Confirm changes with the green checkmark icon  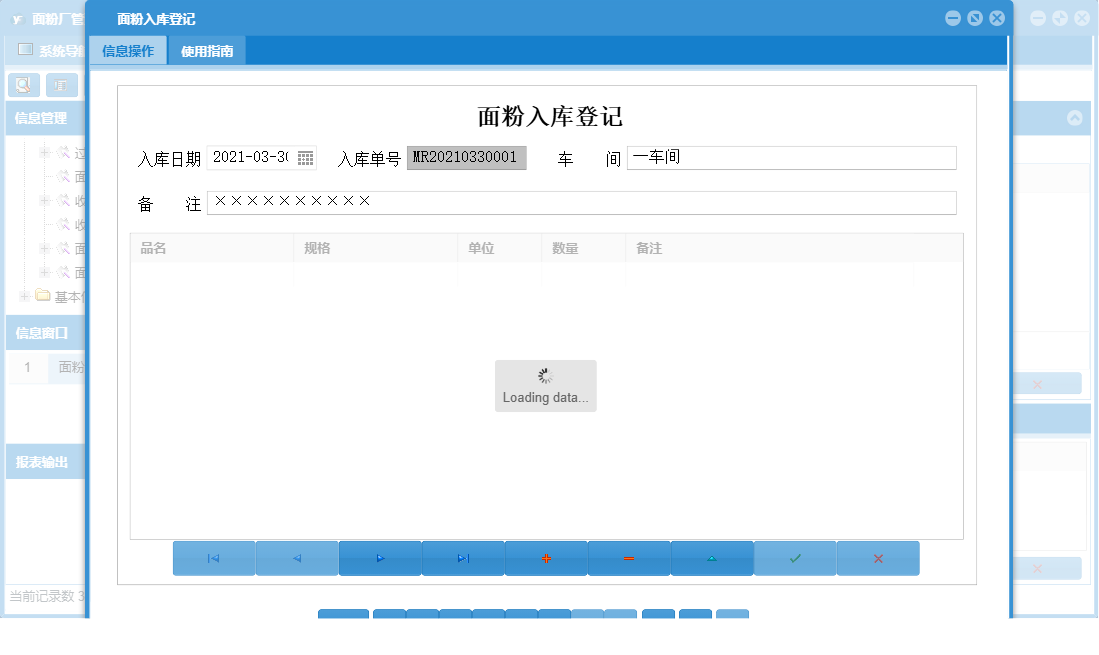(795, 558)
